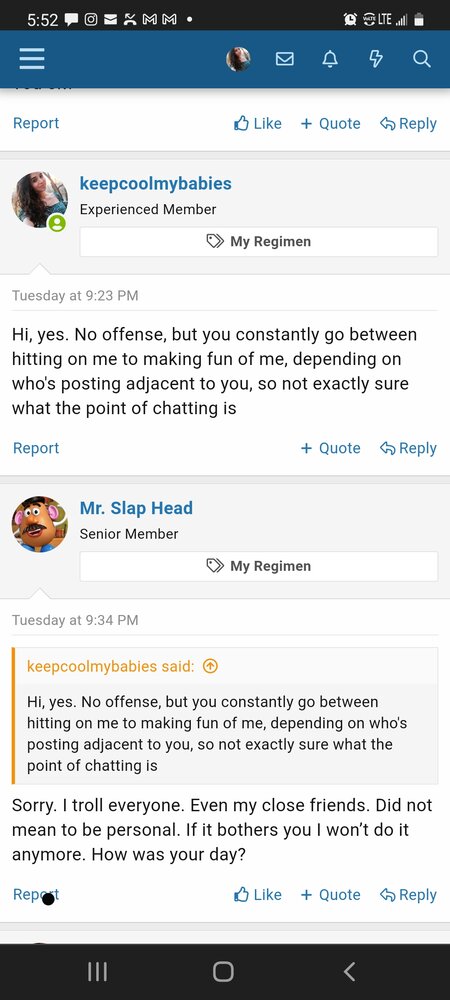This screenshot has height=1000, width=450.
Task: Quote keepcoolmybabies' post
Action: 330,448
